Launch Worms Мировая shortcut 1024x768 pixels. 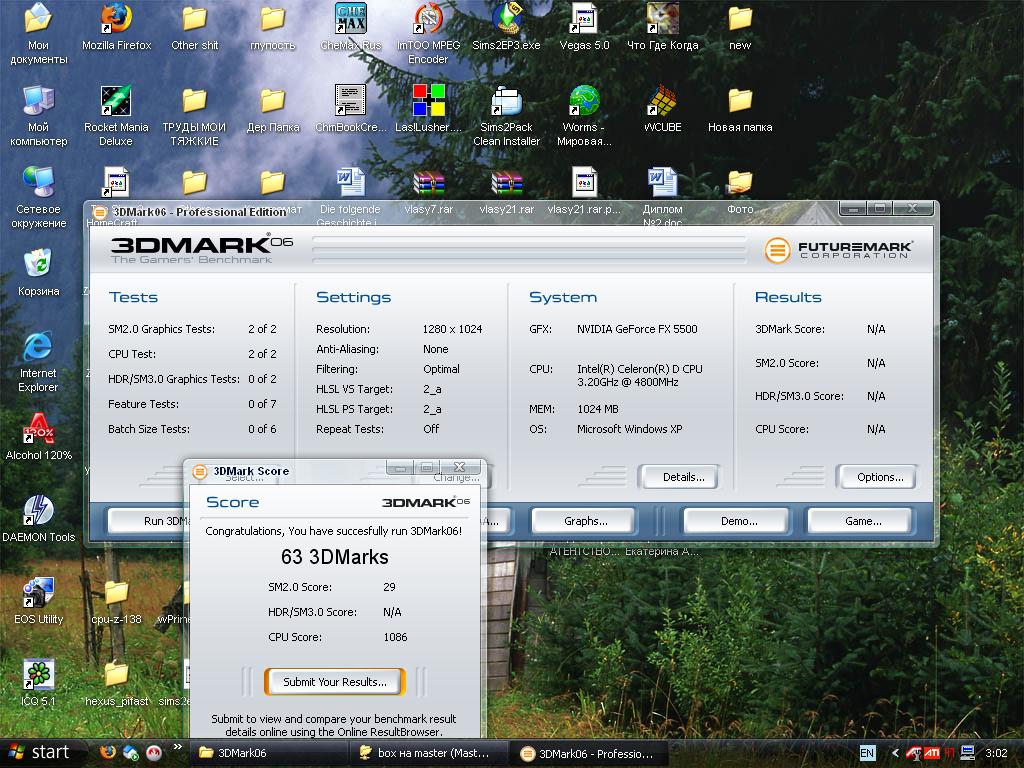pyautogui.click(x=584, y=116)
